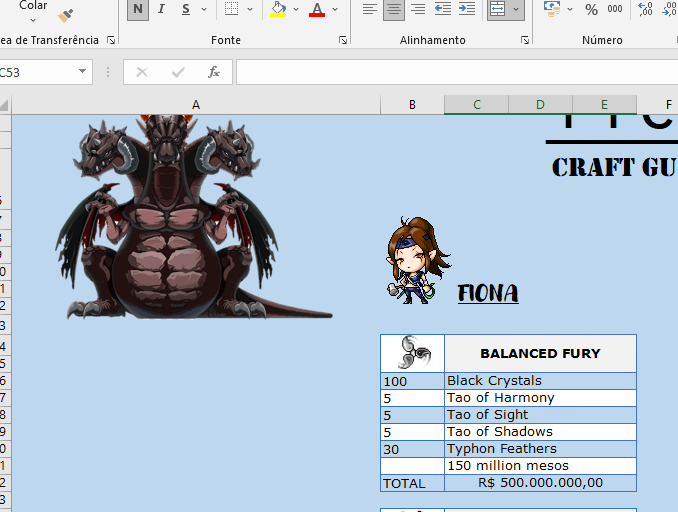The width and height of the screenshot is (678, 512).
Task: Apply cell borders icon
Action: tap(231, 9)
